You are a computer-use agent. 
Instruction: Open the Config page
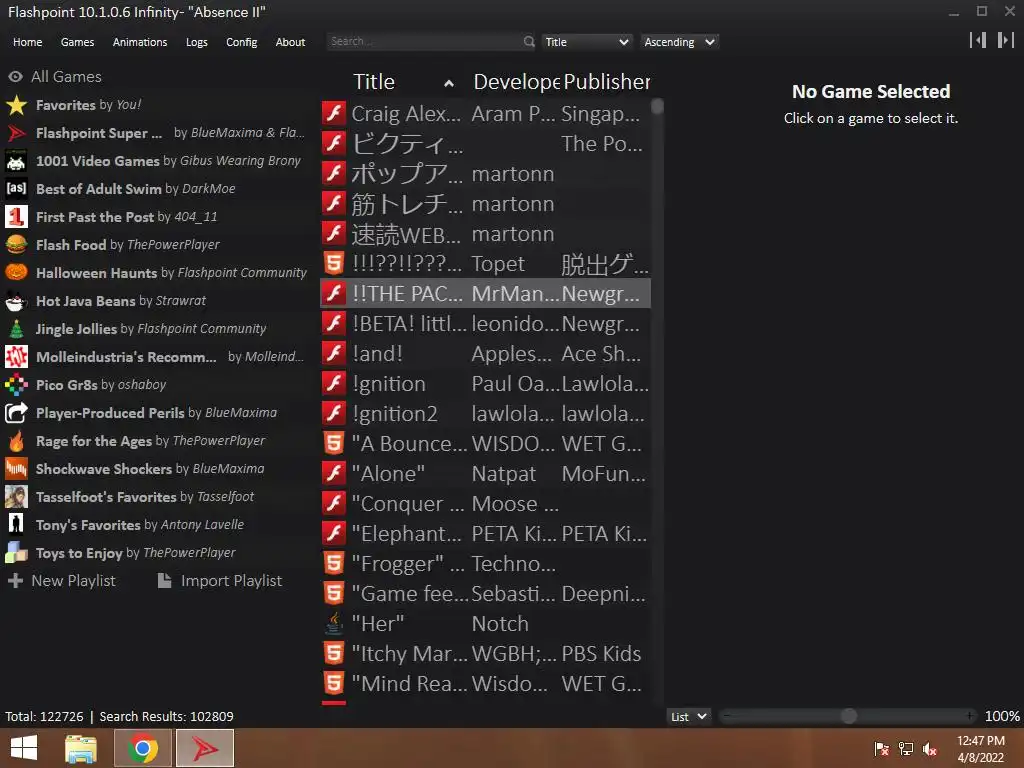click(x=242, y=42)
